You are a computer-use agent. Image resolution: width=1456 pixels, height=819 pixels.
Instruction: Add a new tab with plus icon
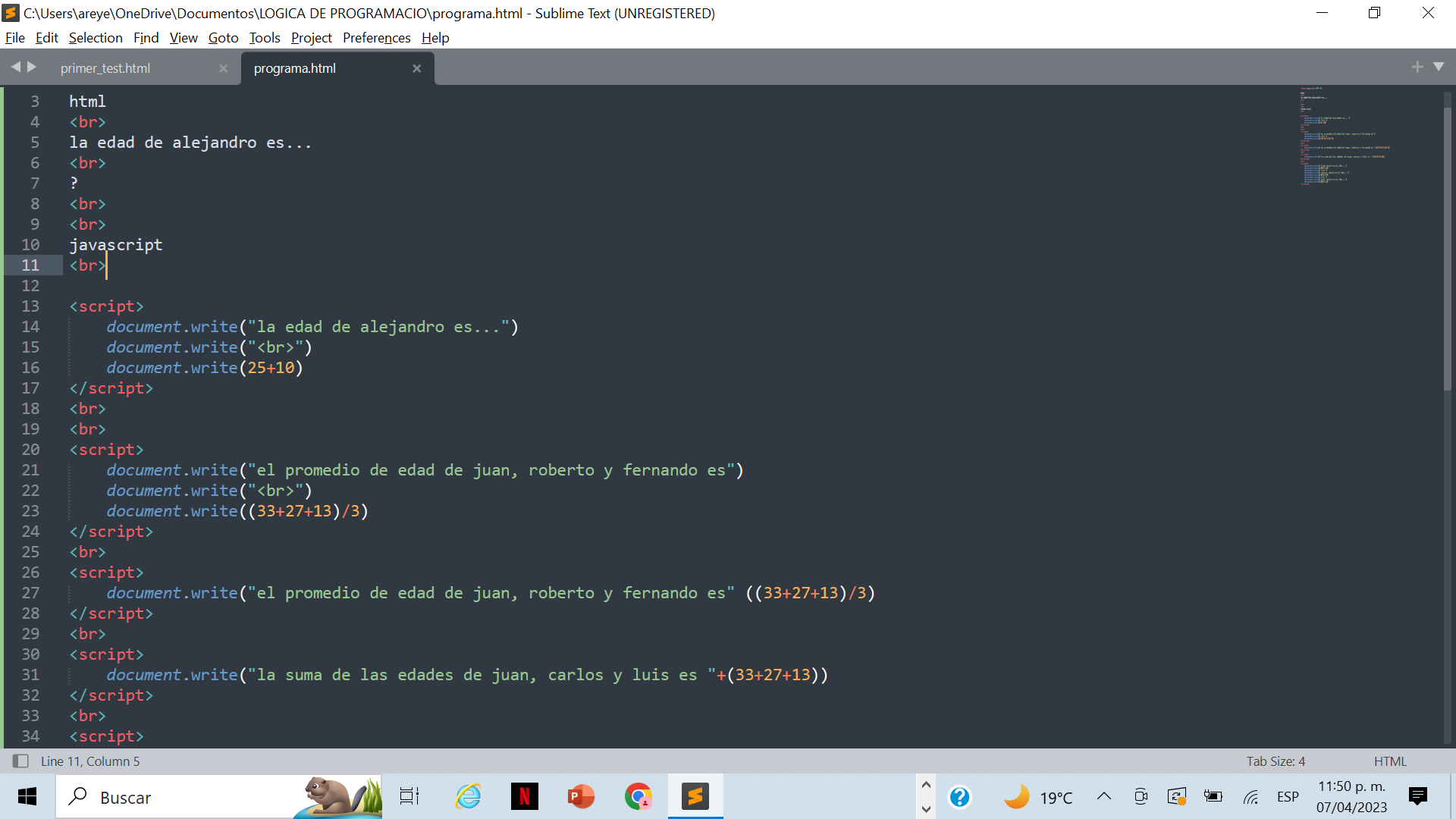(1417, 67)
